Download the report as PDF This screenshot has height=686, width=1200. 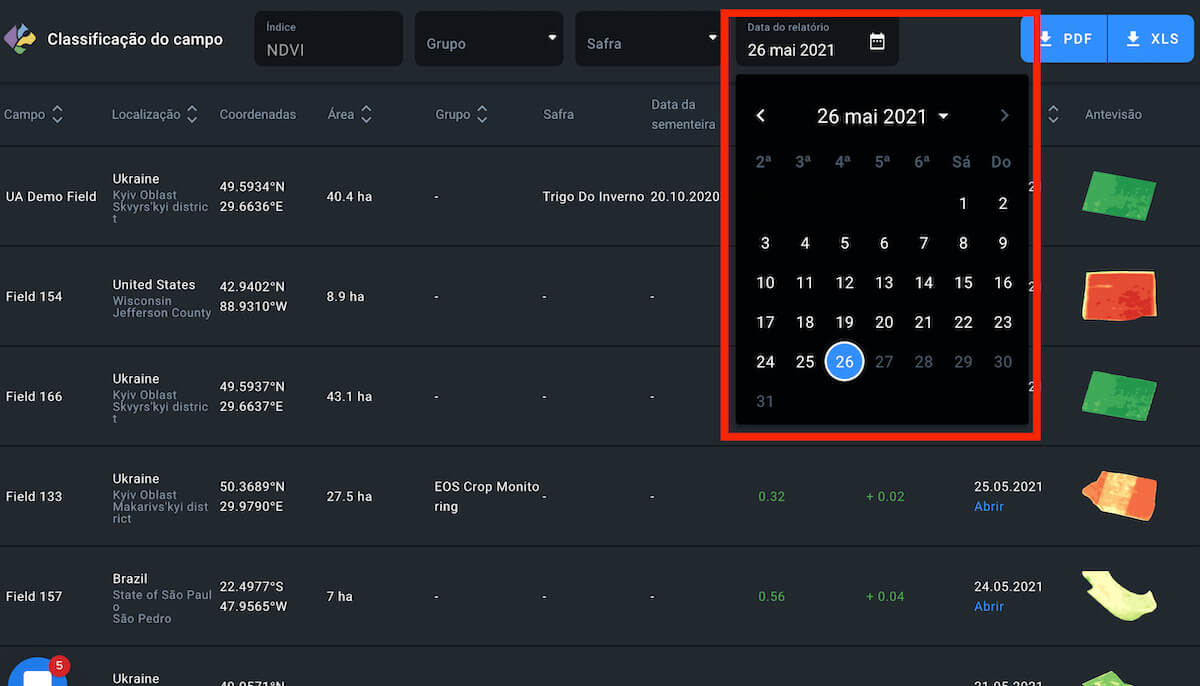1064,39
